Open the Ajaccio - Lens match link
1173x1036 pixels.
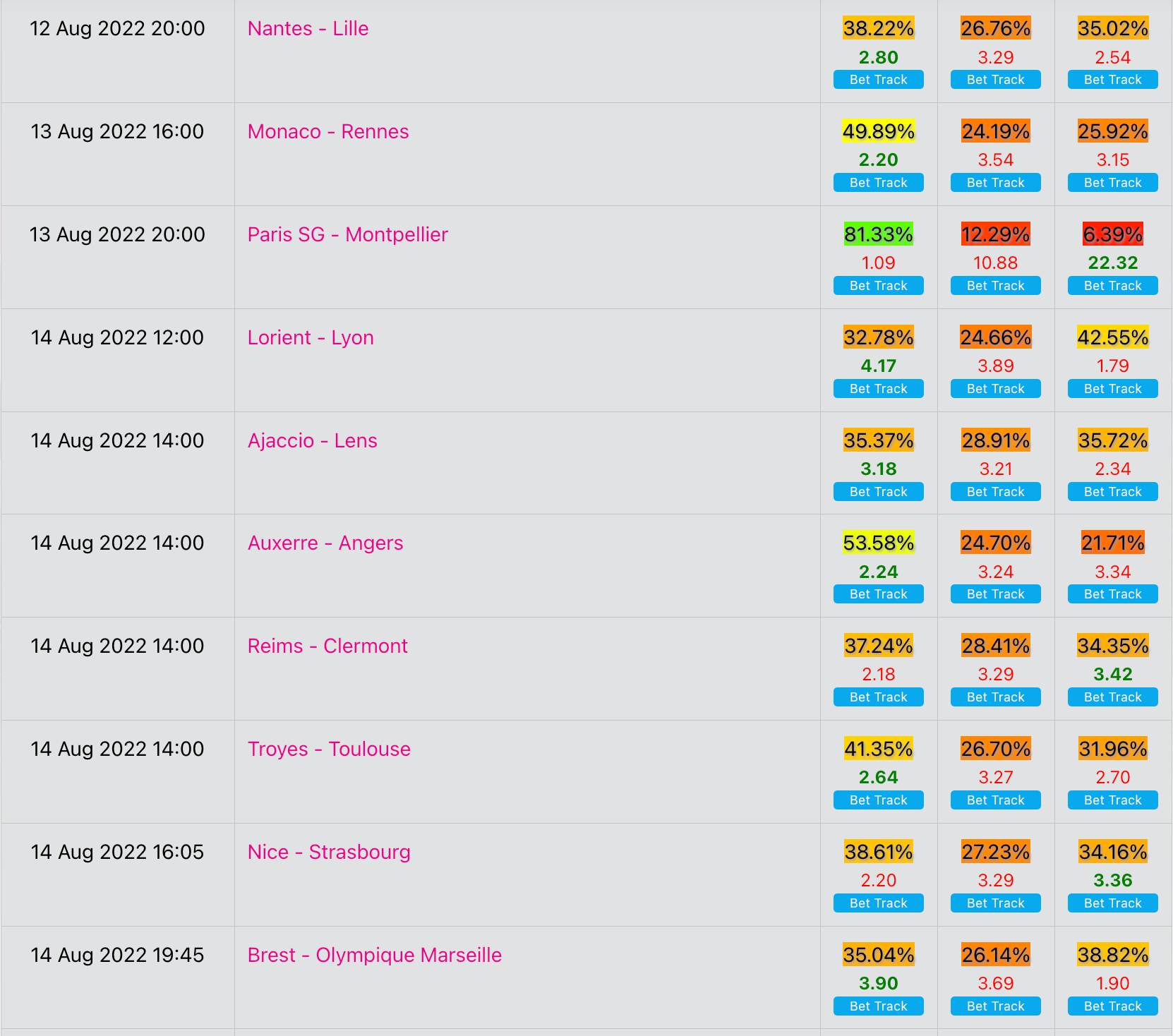point(313,441)
